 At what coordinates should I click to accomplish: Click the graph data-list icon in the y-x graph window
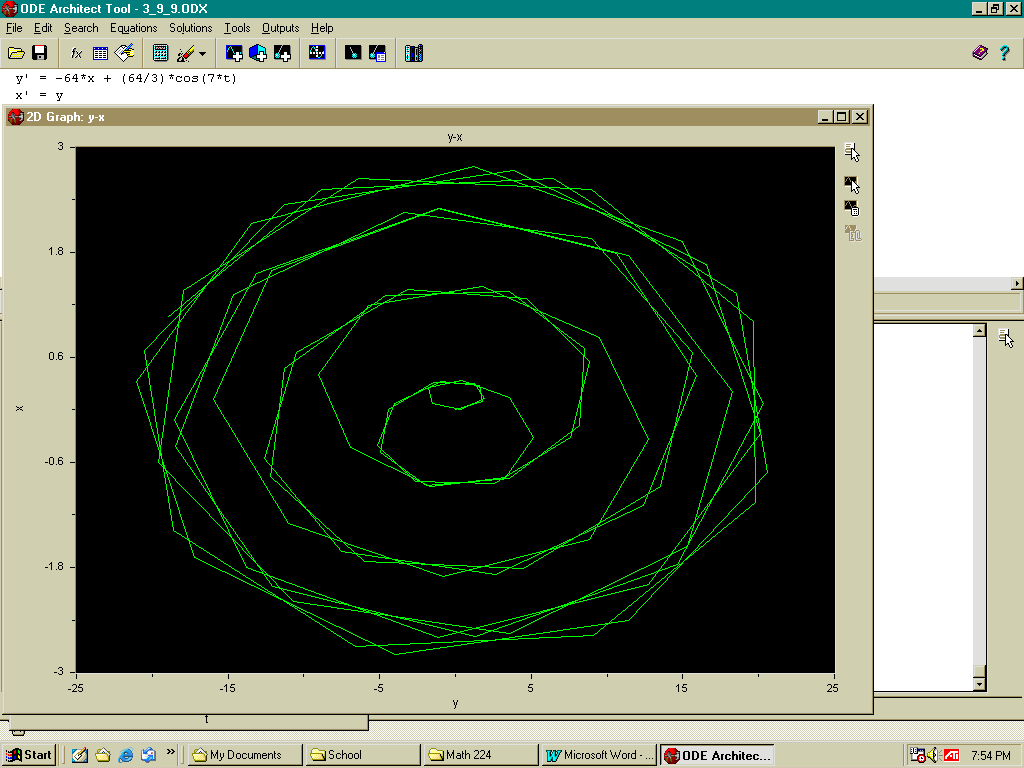[852, 208]
